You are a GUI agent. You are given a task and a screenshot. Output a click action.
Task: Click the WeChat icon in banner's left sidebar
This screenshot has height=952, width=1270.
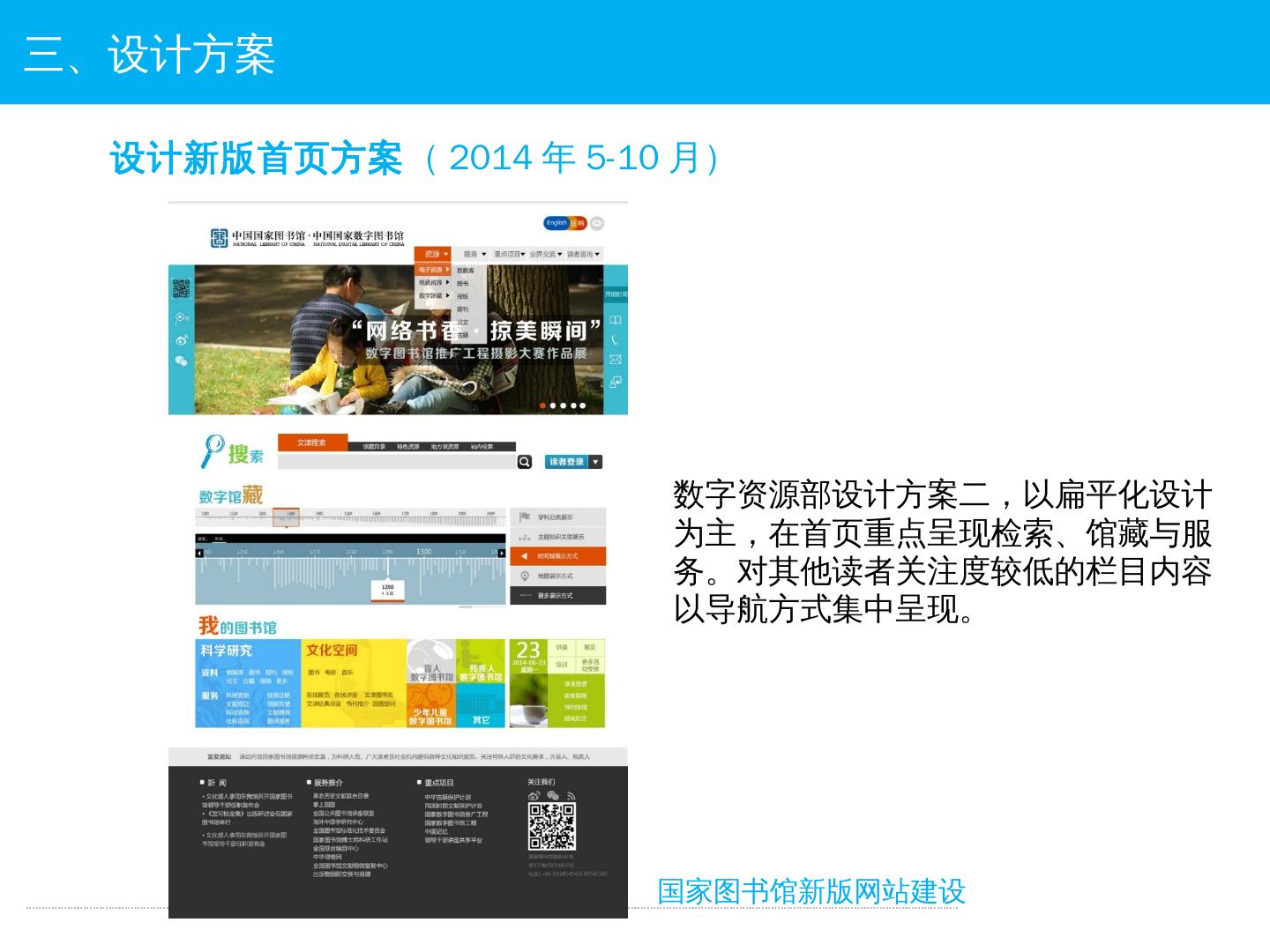tap(181, 361)
